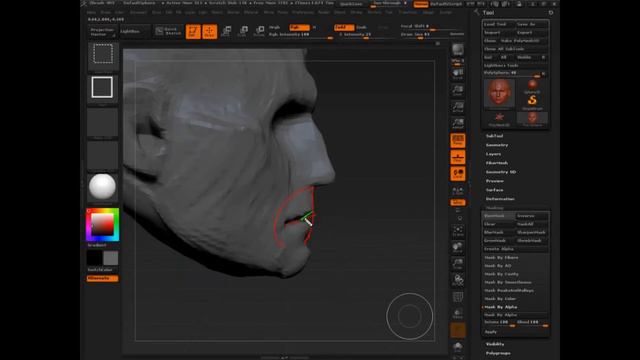Screen dimensions: 640x360
Task: Click the L.Sym icon
Action: click(458, 191)
